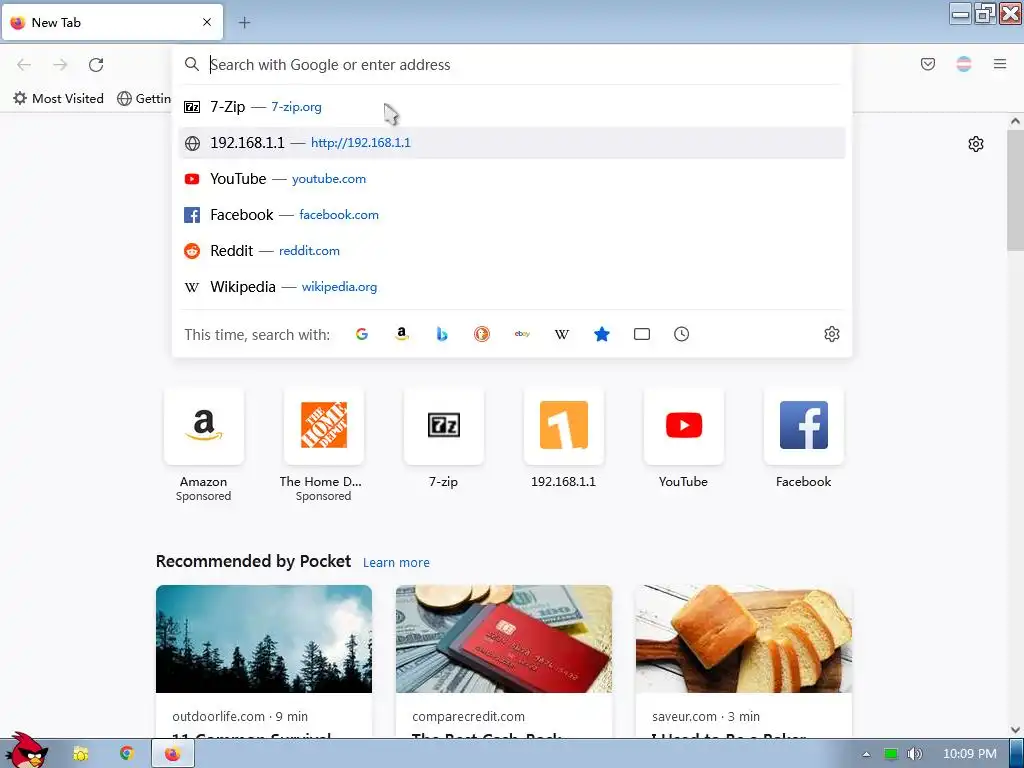The width and height of the screenshot is (1024, 768).
Task: Click the page scrollbar up arrow
Action: click(x=1015, y=121)
